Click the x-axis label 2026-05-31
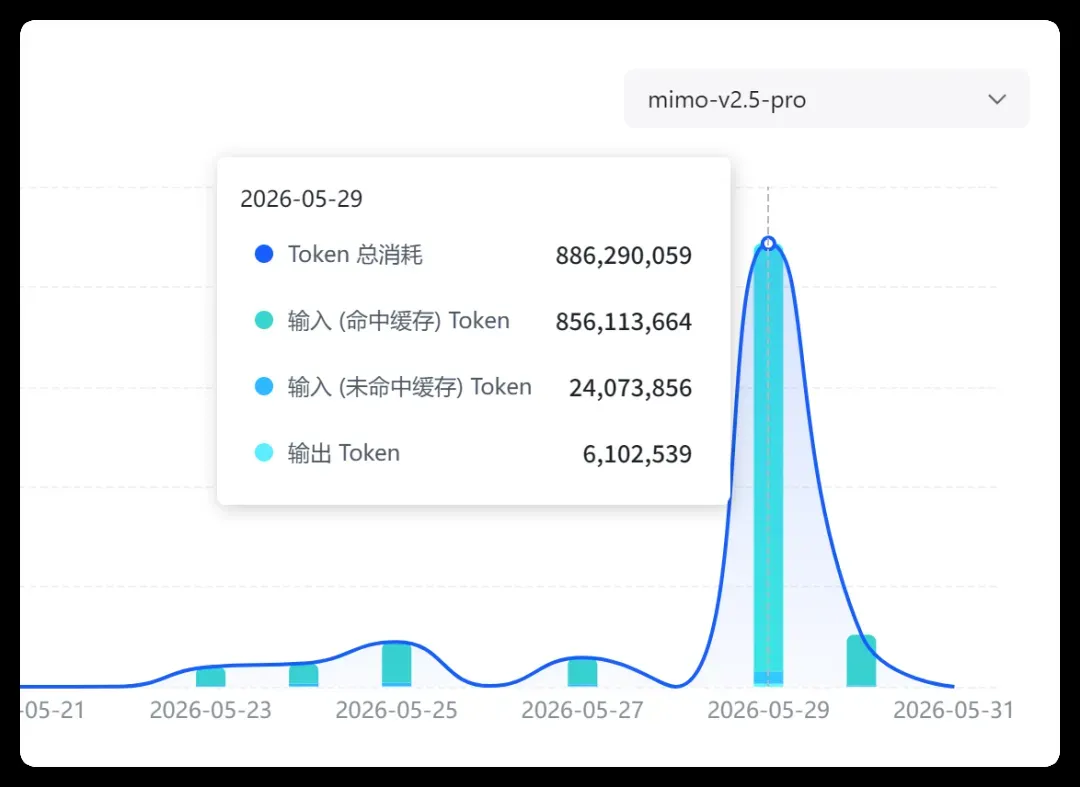This screenshot has width=1080, height=787. coord(954,710)
